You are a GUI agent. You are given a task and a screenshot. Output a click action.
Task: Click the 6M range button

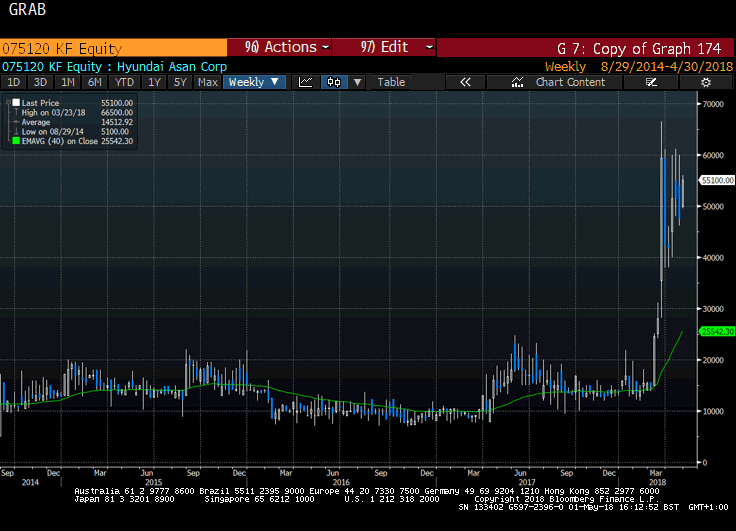point(95,82)
